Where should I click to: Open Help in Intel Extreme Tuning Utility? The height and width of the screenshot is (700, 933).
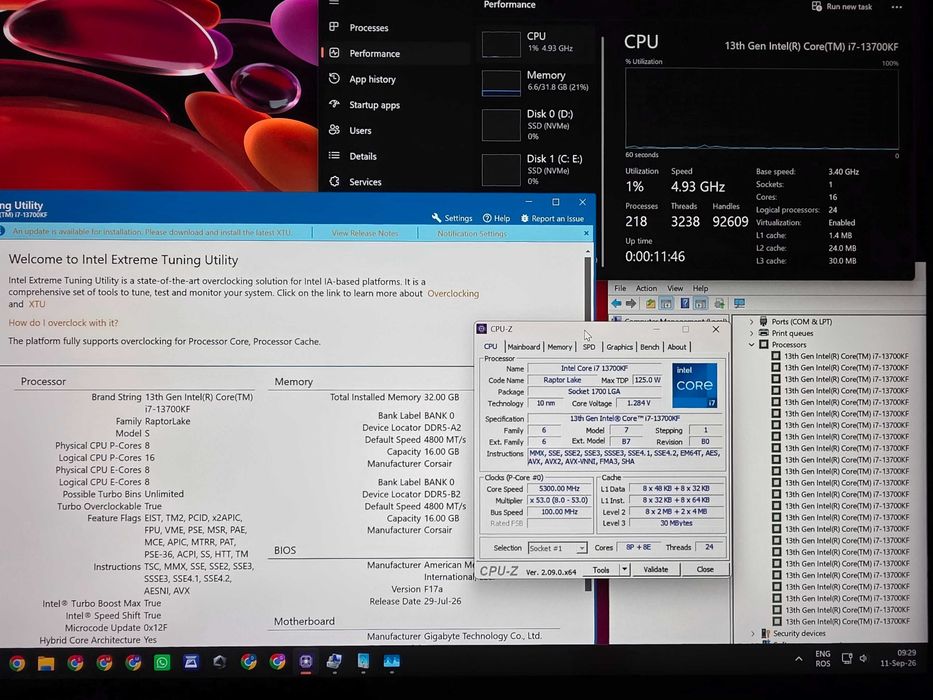click(496, 218)
